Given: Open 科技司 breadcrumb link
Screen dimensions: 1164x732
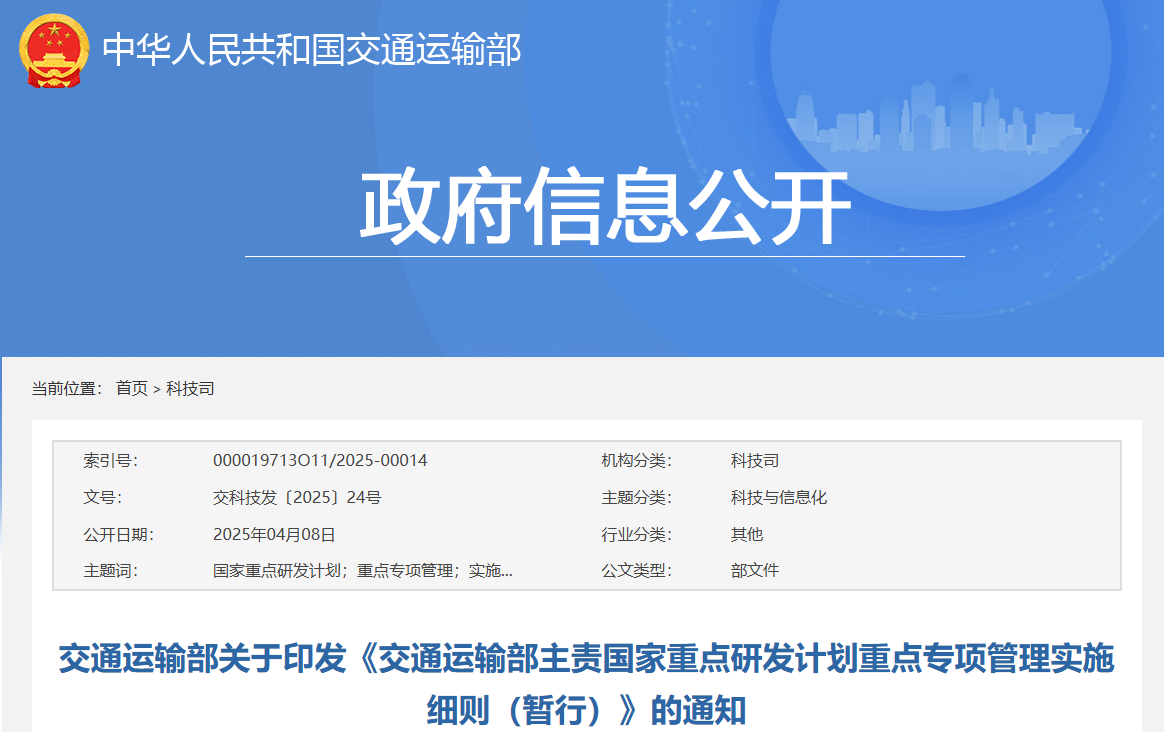Looking at the screenshot, I should (x=190, y=388).
